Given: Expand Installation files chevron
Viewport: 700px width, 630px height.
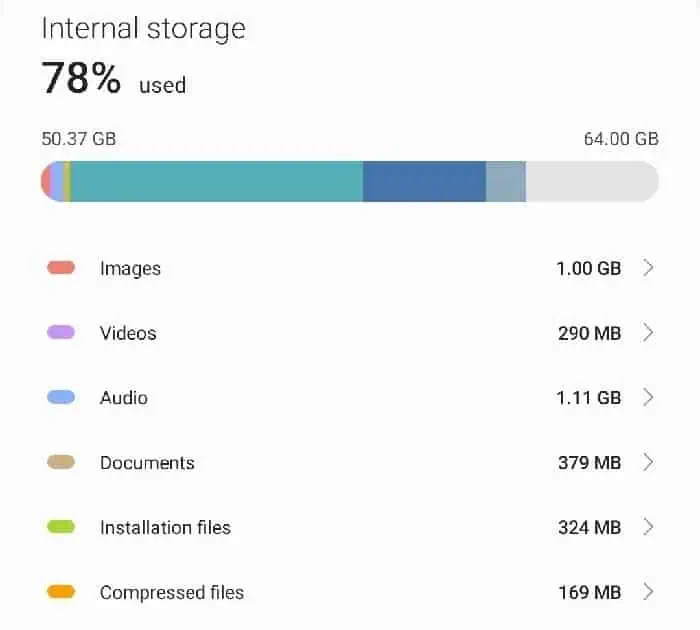Looking at the screenshot, I should 648,527.
